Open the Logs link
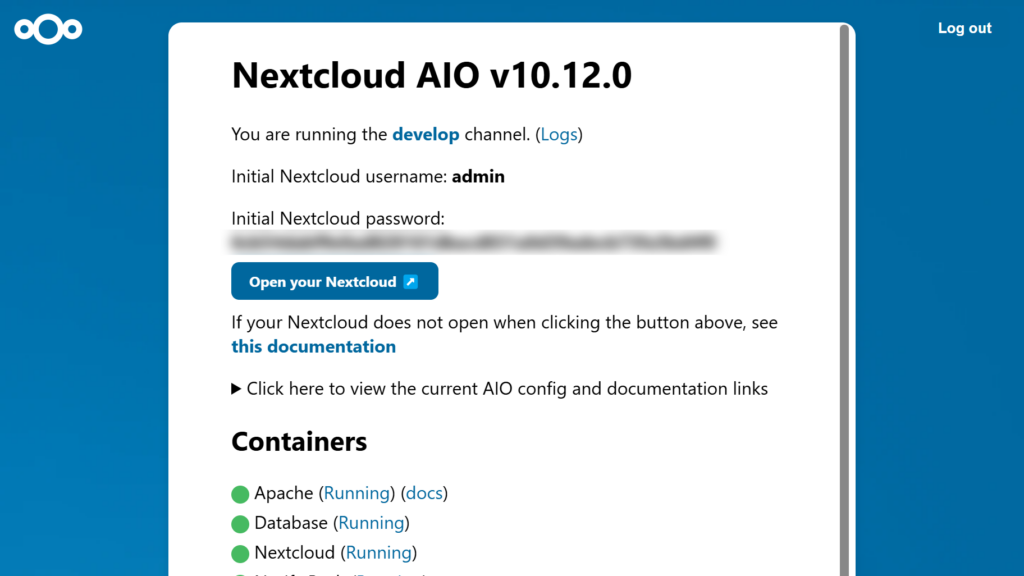 click(559, 134)
